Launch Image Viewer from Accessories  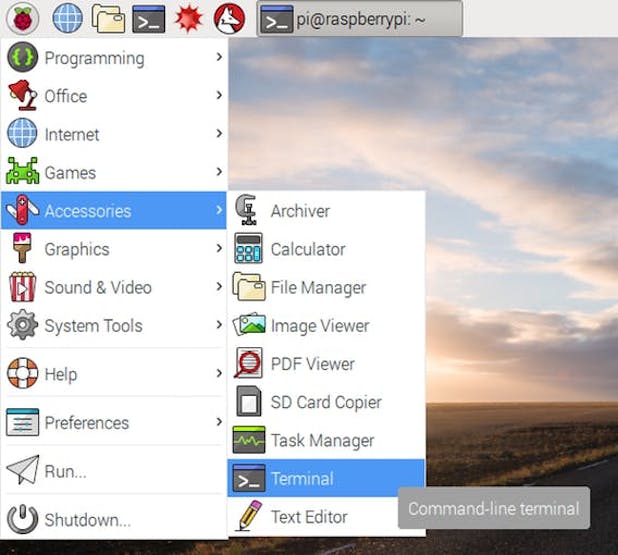click(326, 325)
